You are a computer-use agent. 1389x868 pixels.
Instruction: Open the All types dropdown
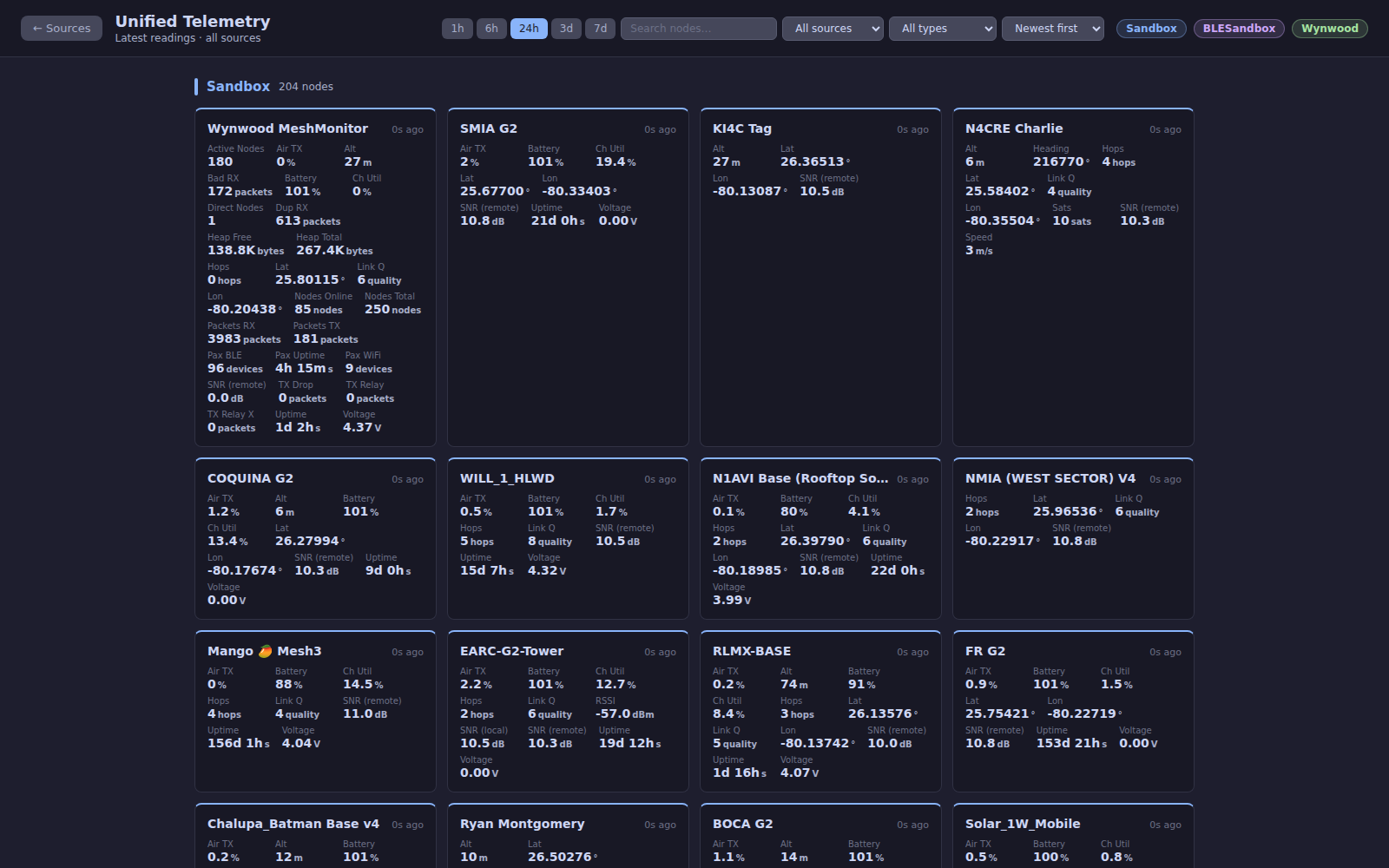942,28
